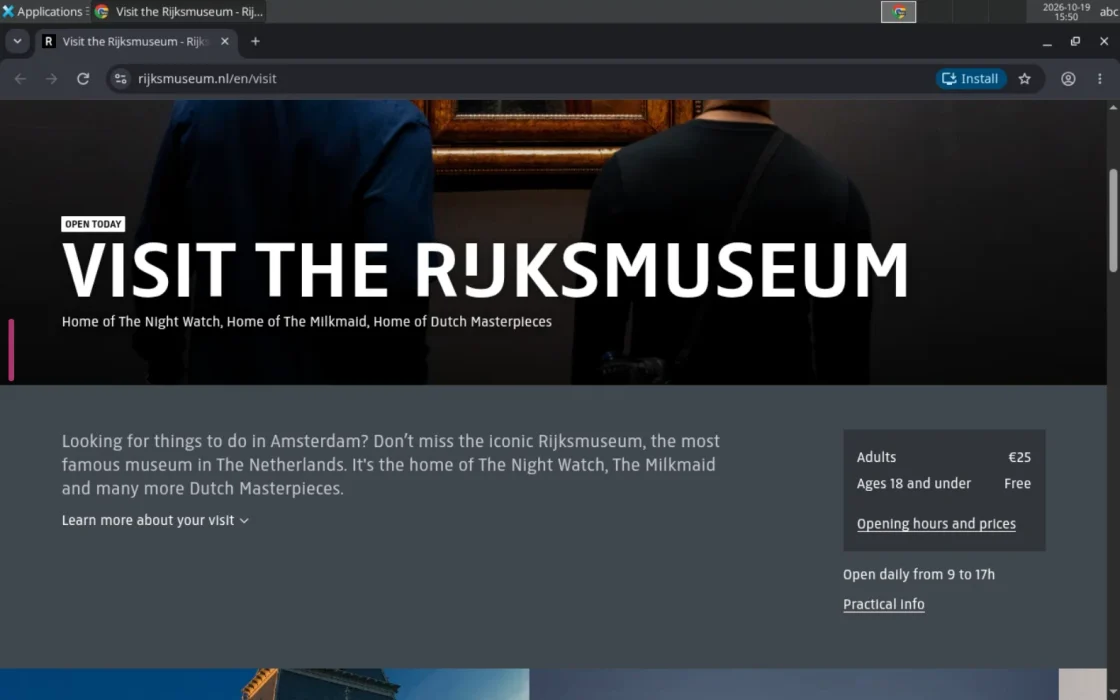Click the Adults €25 price row
This screenshot has height=700, width=1120.
coord(944,457)
